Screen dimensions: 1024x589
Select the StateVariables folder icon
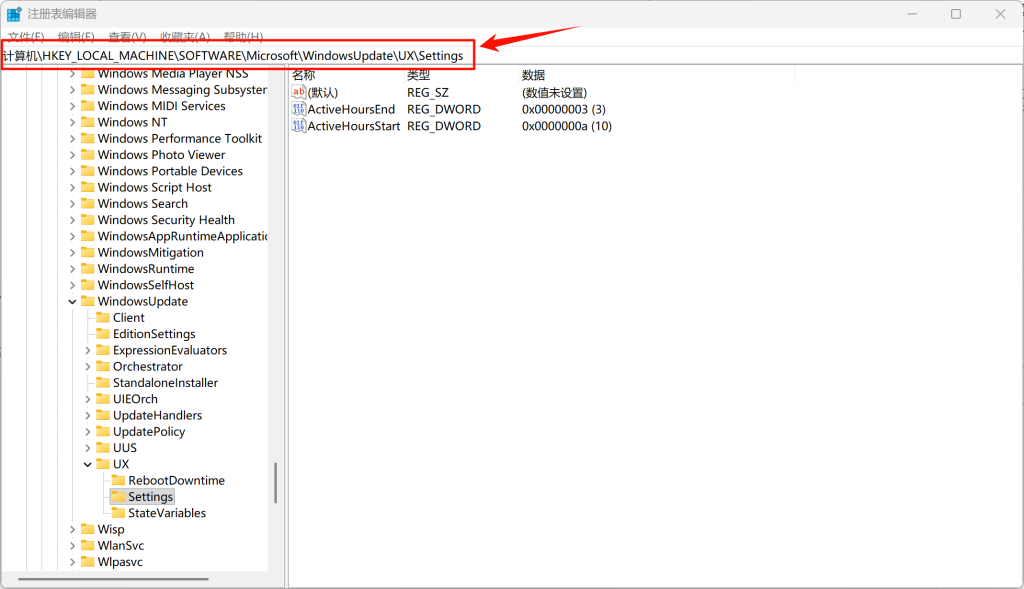[x=118, y=513]
